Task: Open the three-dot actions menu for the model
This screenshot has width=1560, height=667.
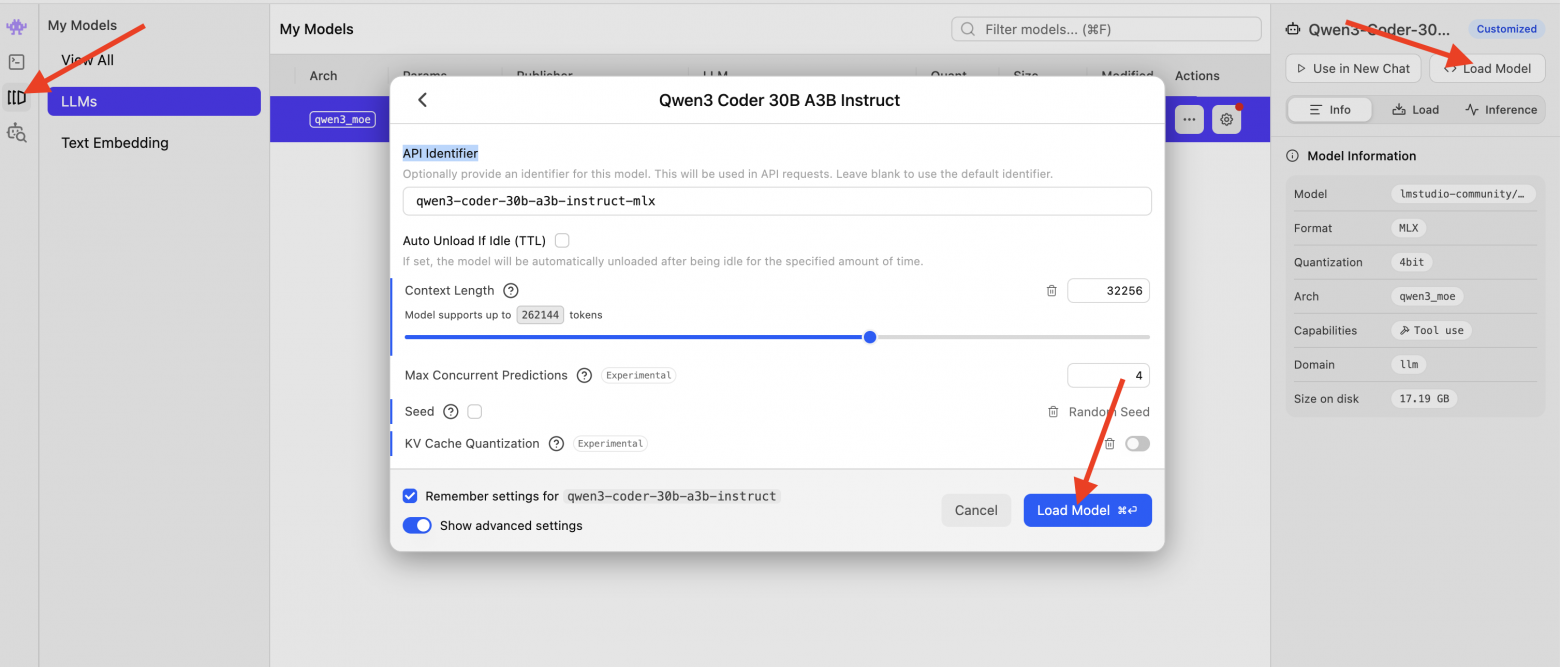Action: (1188, 119)
